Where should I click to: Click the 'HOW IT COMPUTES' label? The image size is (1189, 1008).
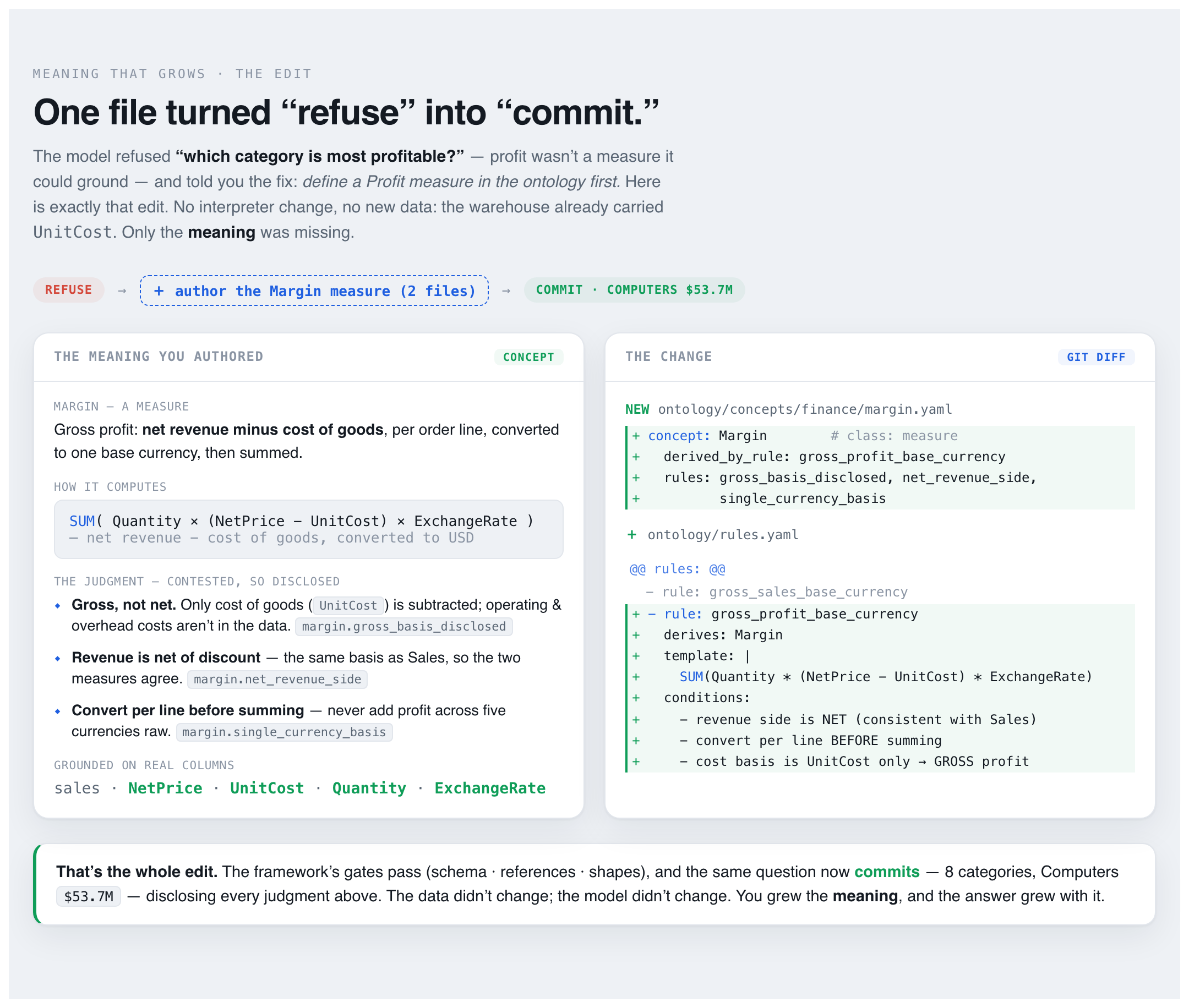point(110,487)
